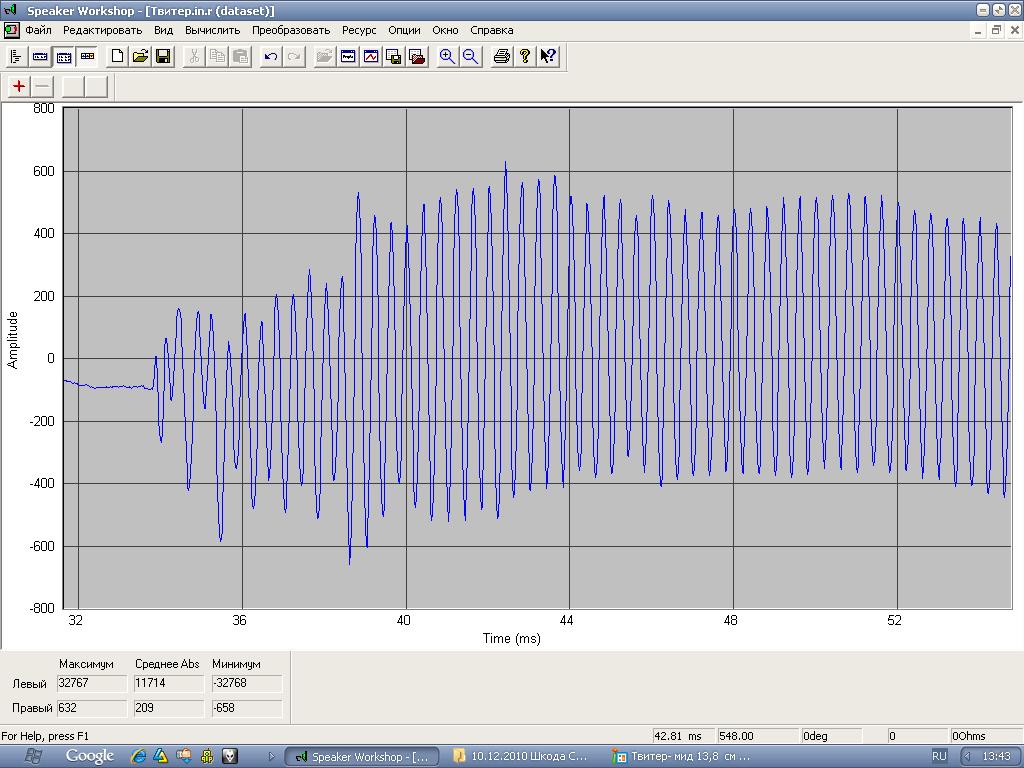The height and width of the screenshot is (768, 1024).
Task: Click the yellow question mark Help icon
Action: pyautogui.click(x=525, y=57)
